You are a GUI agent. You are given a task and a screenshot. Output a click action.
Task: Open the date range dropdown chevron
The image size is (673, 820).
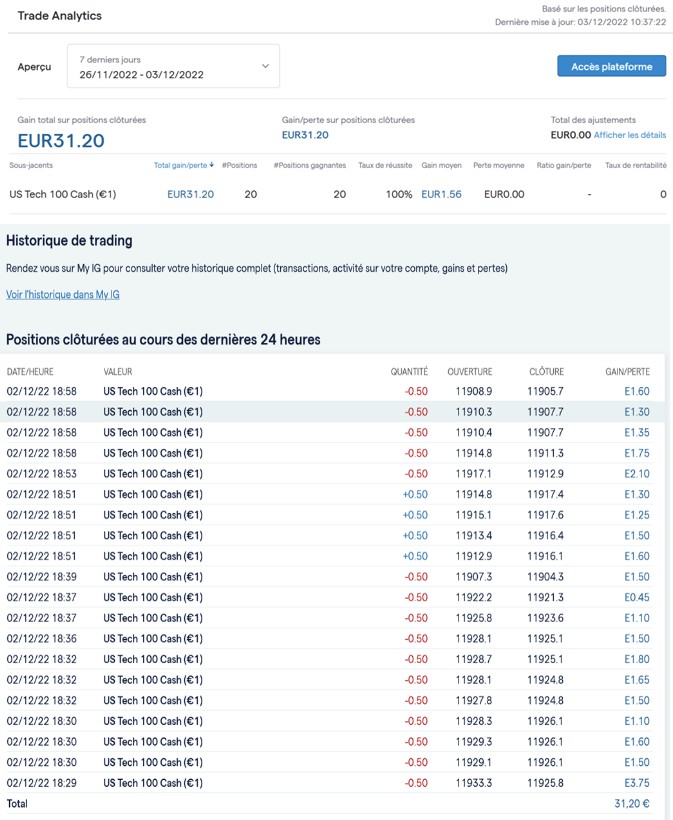[265, 67]
